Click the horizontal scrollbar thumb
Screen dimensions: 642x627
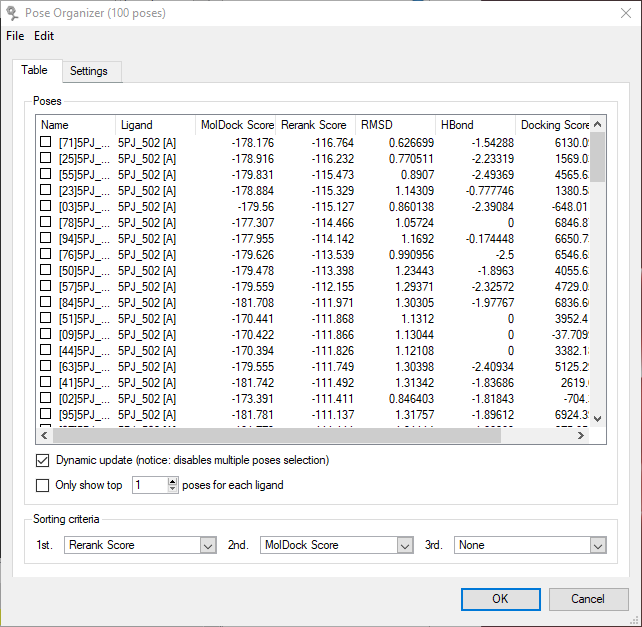277,435
